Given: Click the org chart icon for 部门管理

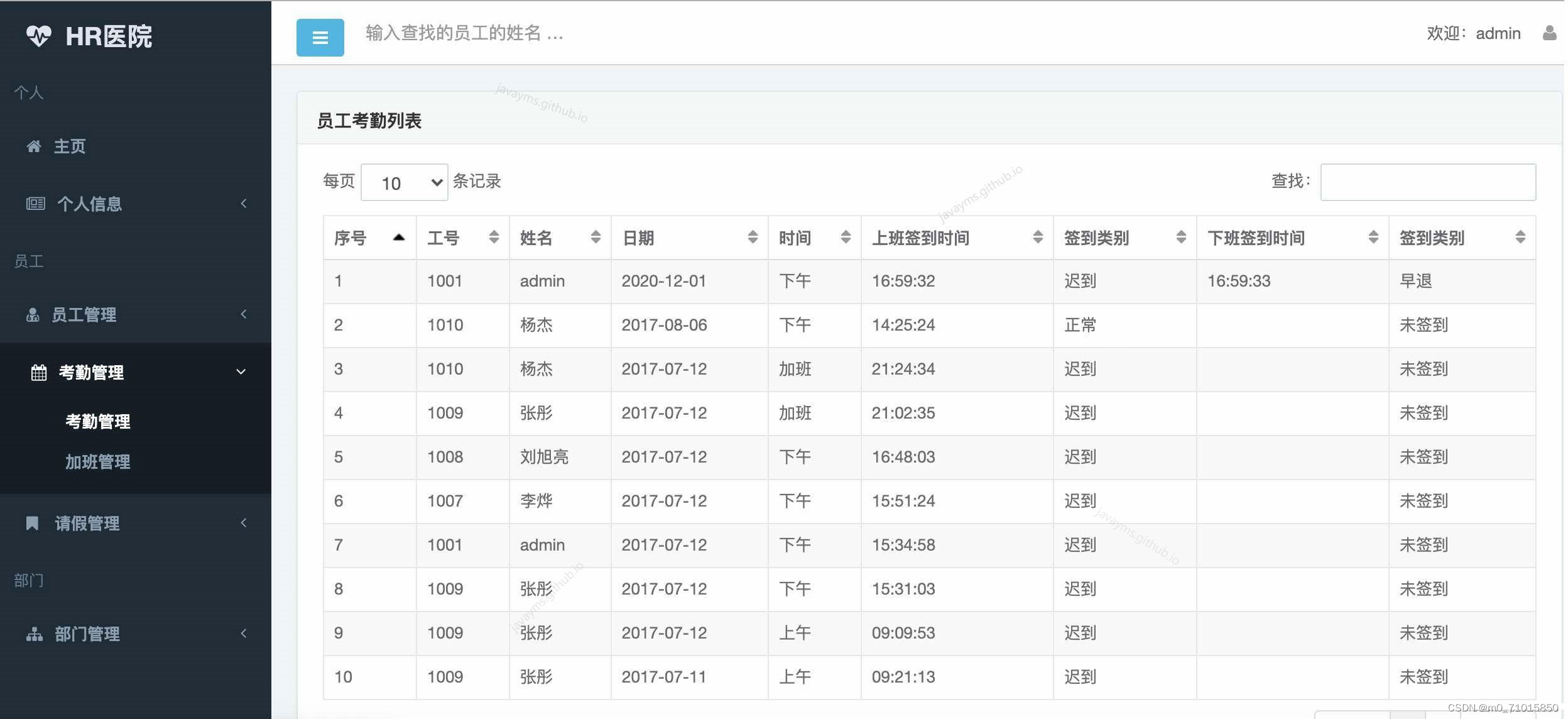Looking at the screenshot, I should point(35,634).
